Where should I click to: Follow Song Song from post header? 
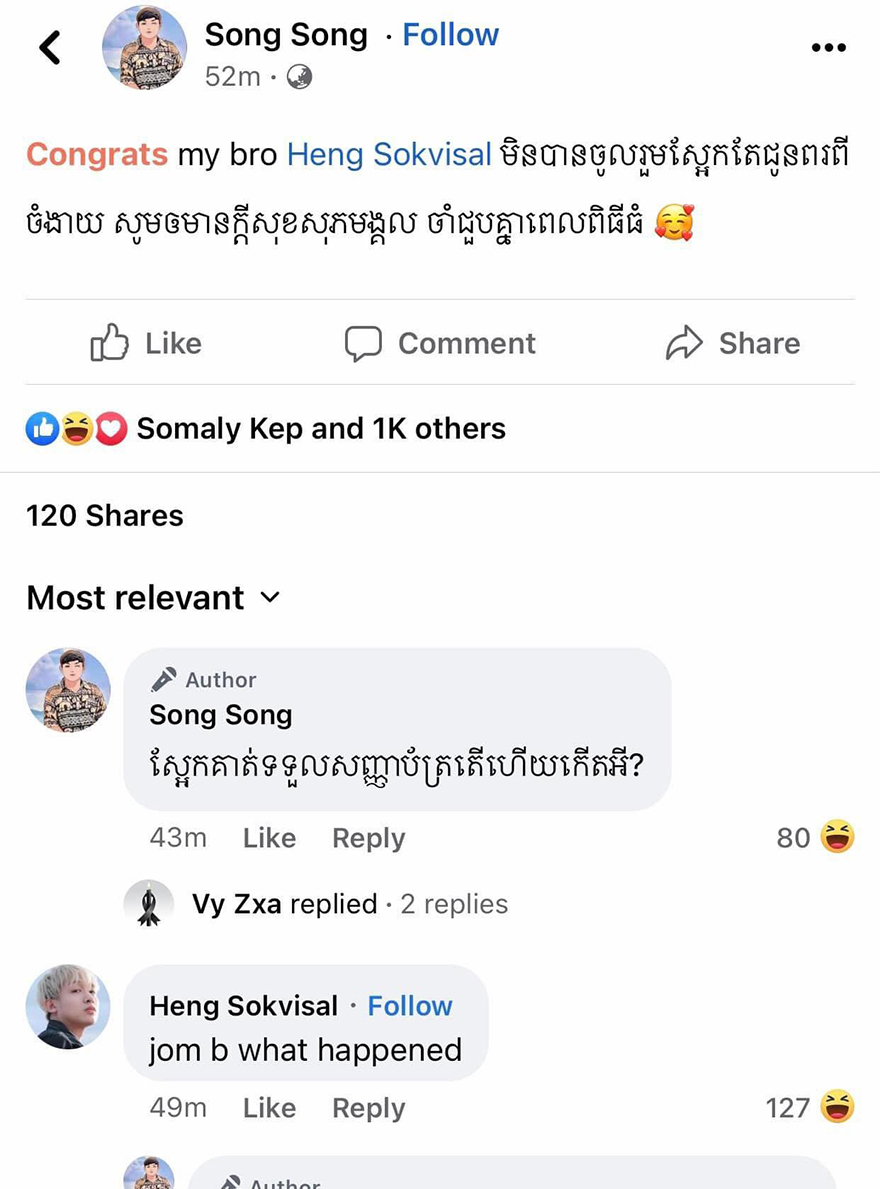click(x=450, y=35)
